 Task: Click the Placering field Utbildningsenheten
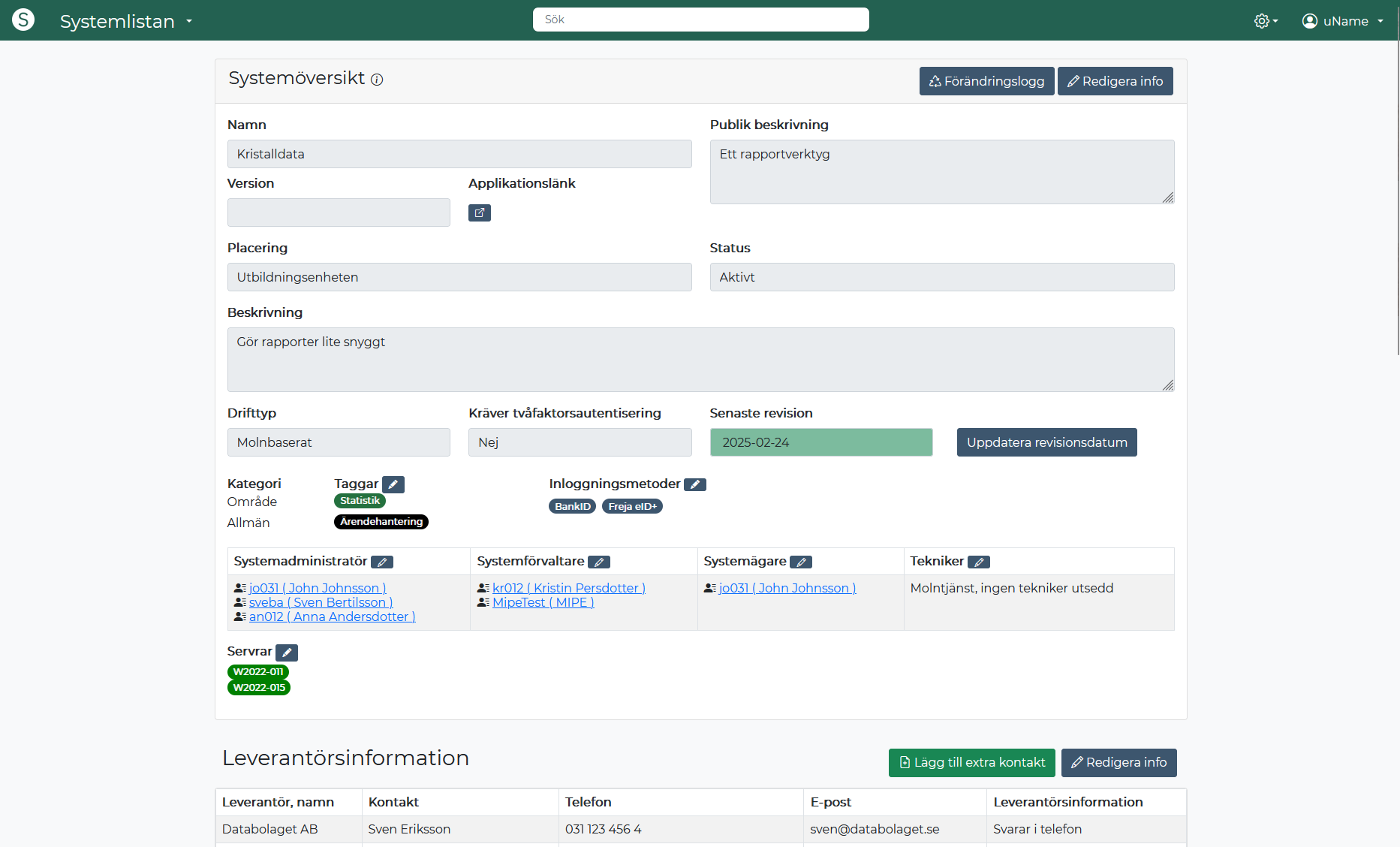coord(459,277)
